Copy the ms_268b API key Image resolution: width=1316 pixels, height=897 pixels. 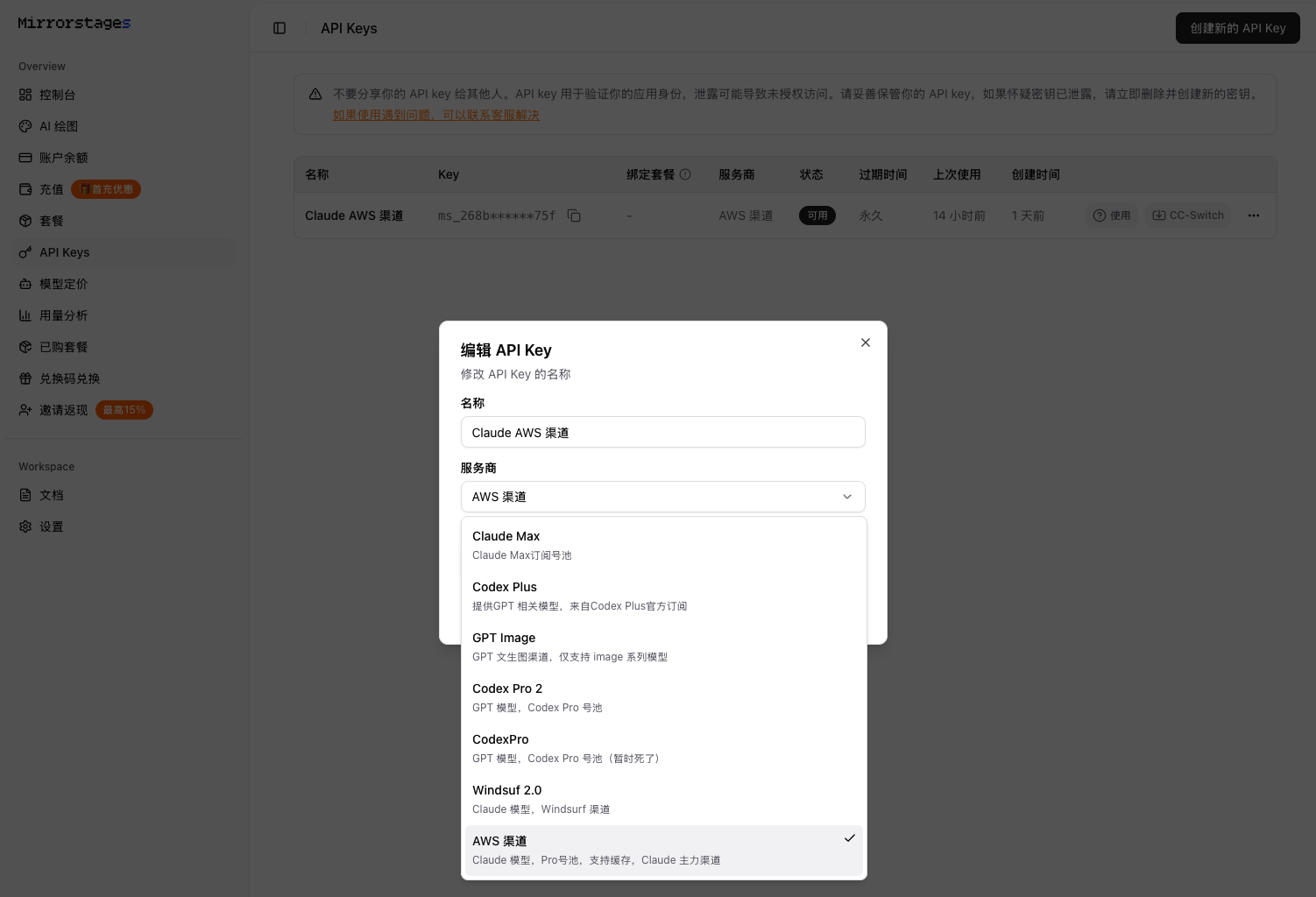(574, 215)
